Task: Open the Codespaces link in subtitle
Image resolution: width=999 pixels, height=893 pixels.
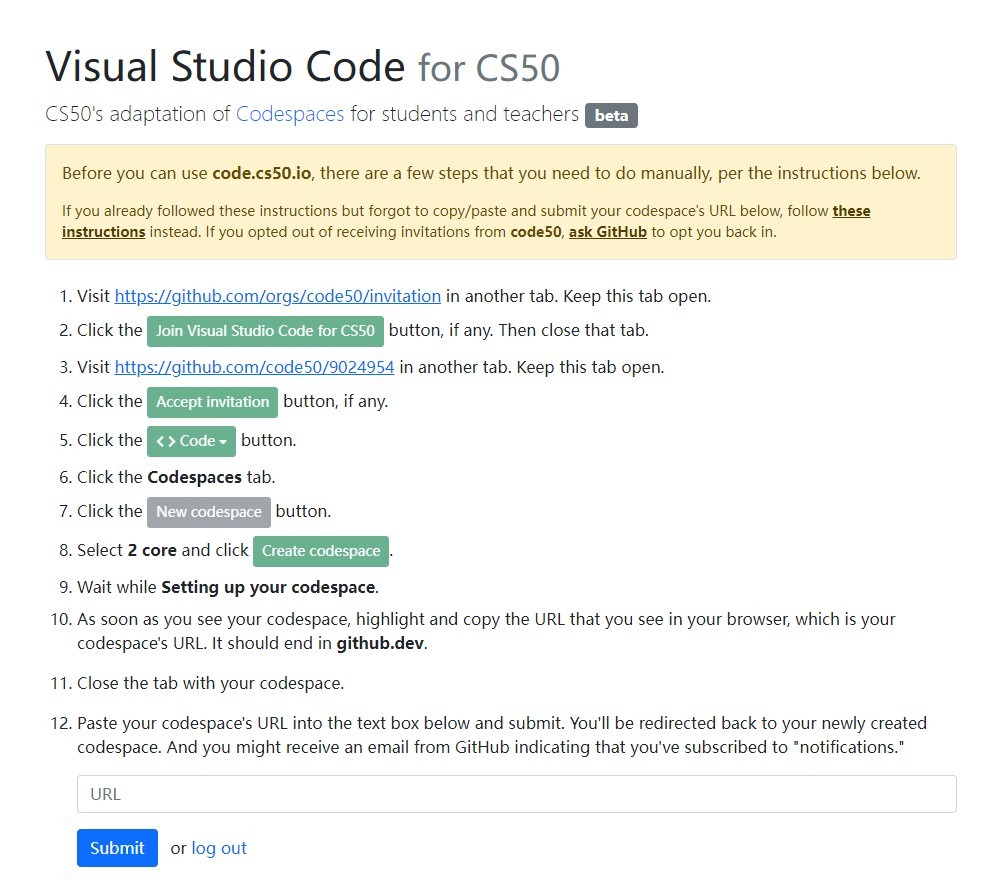Action: 290,114
